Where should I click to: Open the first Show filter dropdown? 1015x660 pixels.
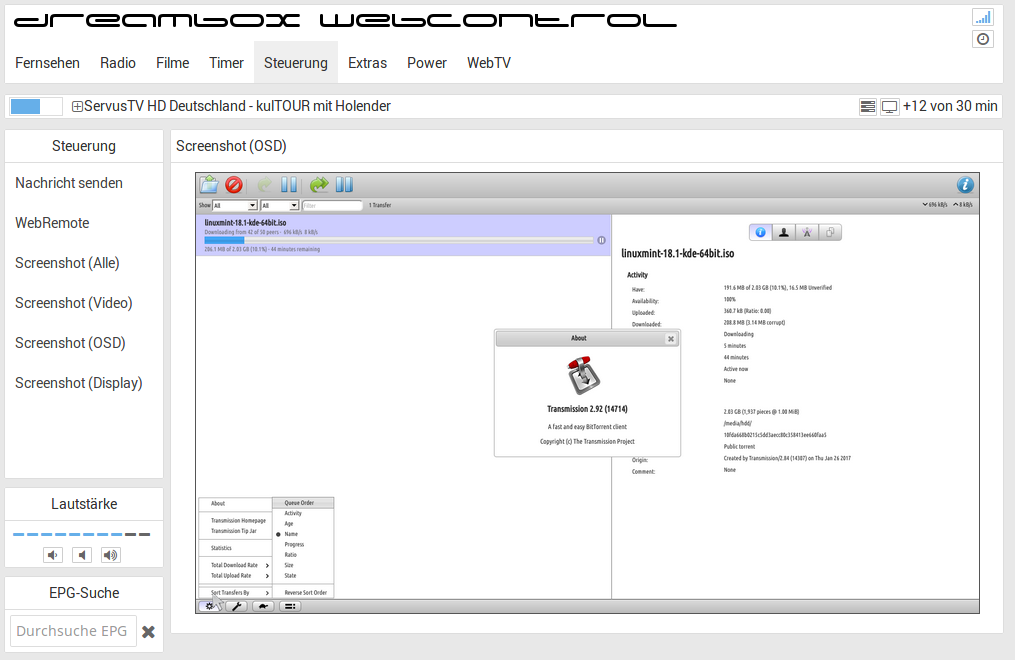click(234, 205)
